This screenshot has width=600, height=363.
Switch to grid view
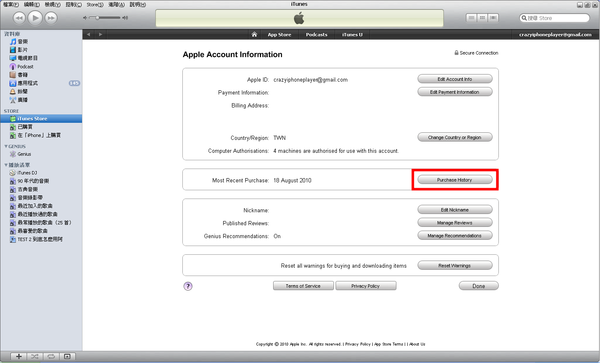[x=482, y=18]
